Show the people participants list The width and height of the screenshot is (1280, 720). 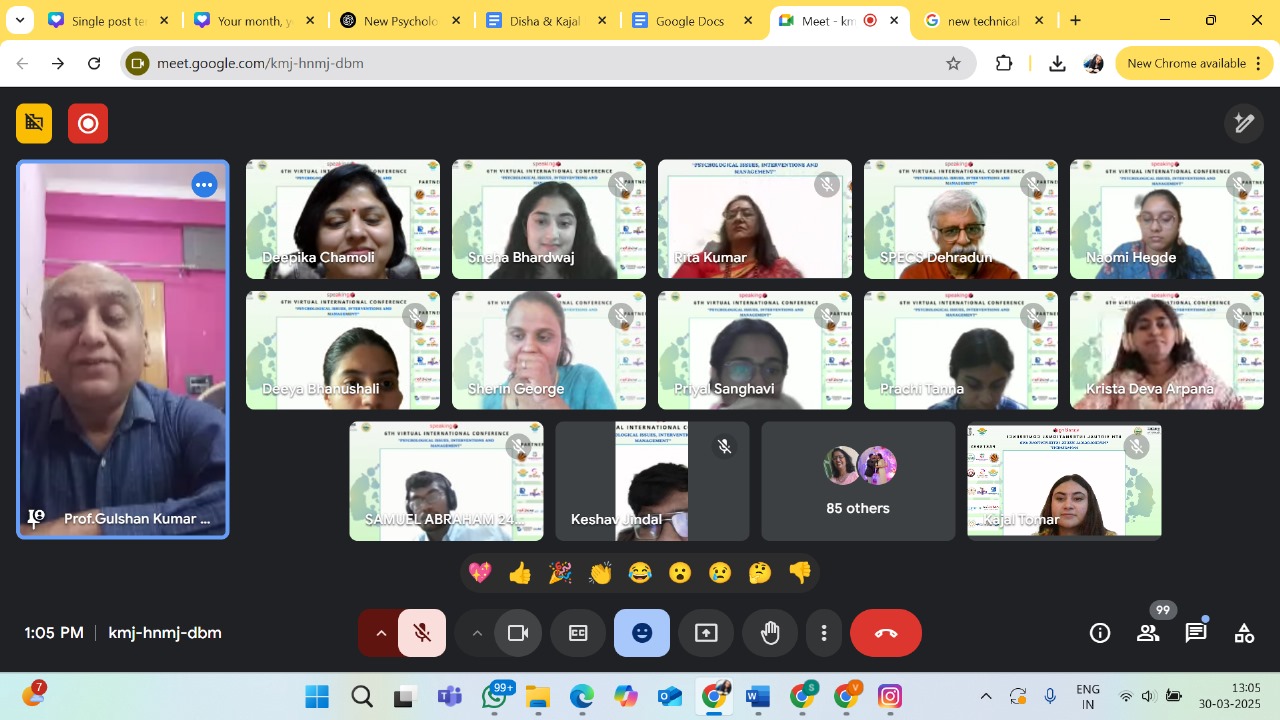(1148, 633)
